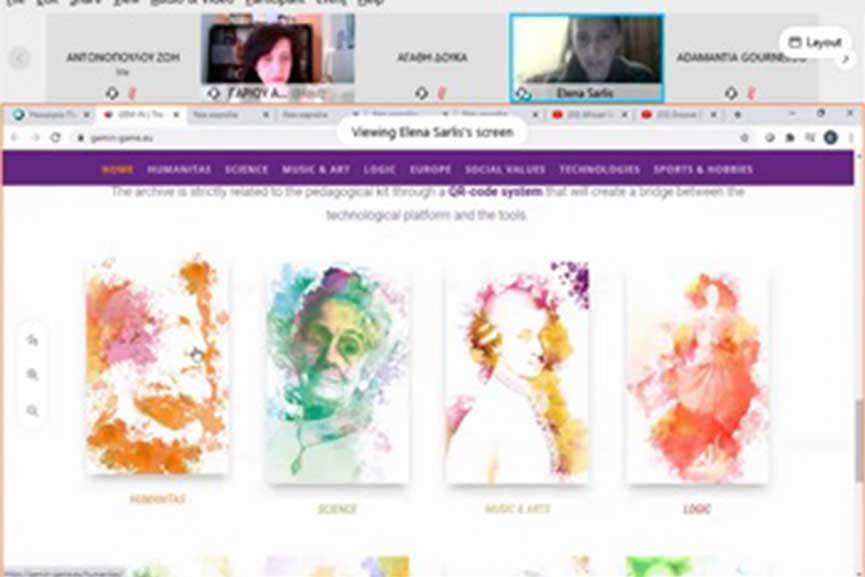This screenshot has height=577, width=865.
Task: Click the status icon under ΑΝΤΩΝΟΠΟΥΛΟΥ ΖΩΗ
Action: pos(112,94)
